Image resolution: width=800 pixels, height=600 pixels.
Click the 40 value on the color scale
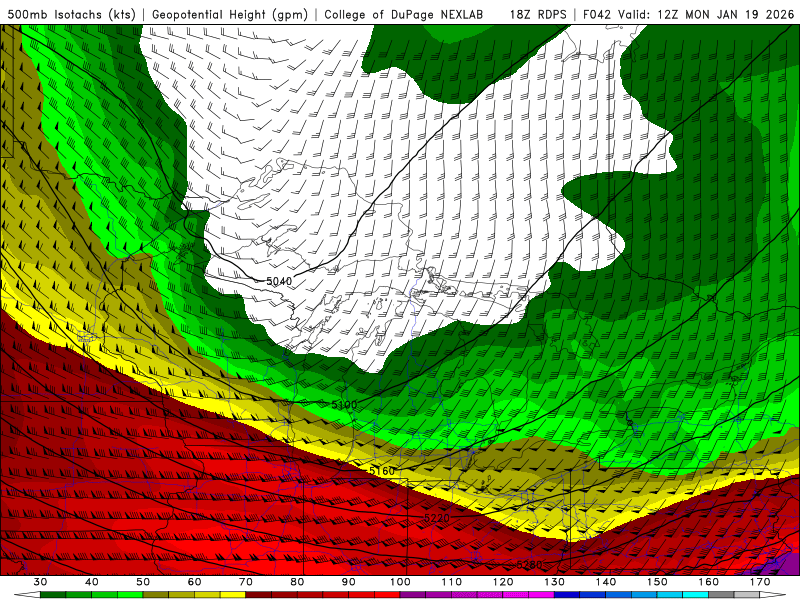click(x=92, y=582)
